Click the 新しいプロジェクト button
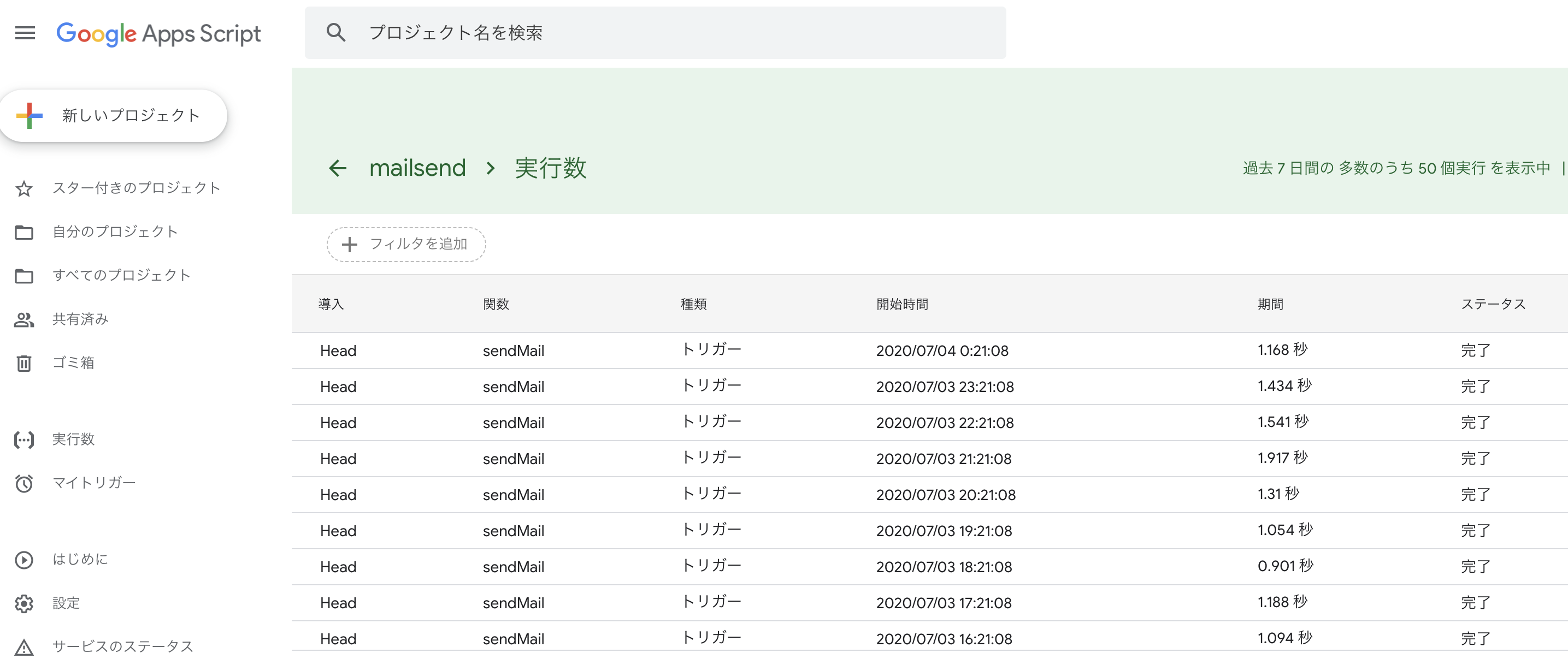The width and height of the screenshot is (1568, 665). point(114,116)
